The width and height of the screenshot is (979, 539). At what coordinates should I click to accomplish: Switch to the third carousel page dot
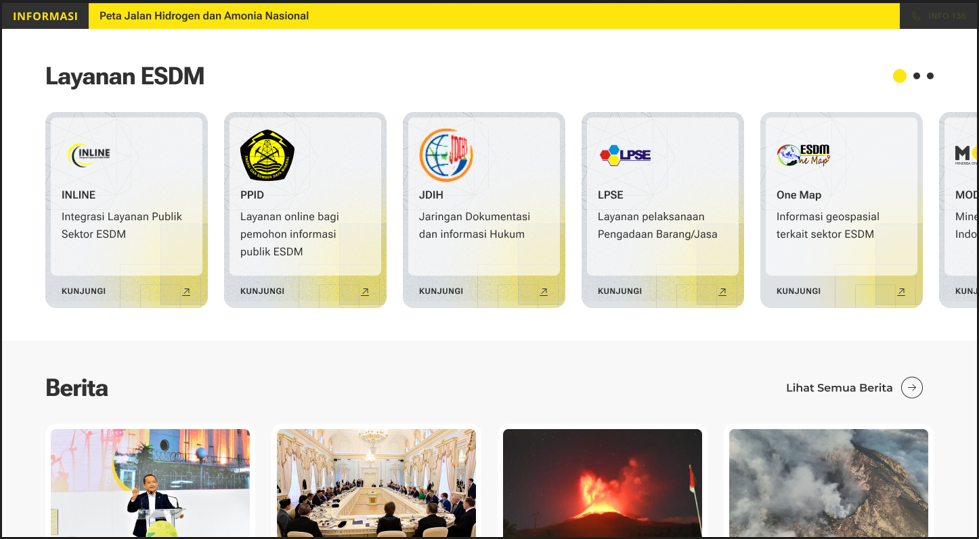930,76
